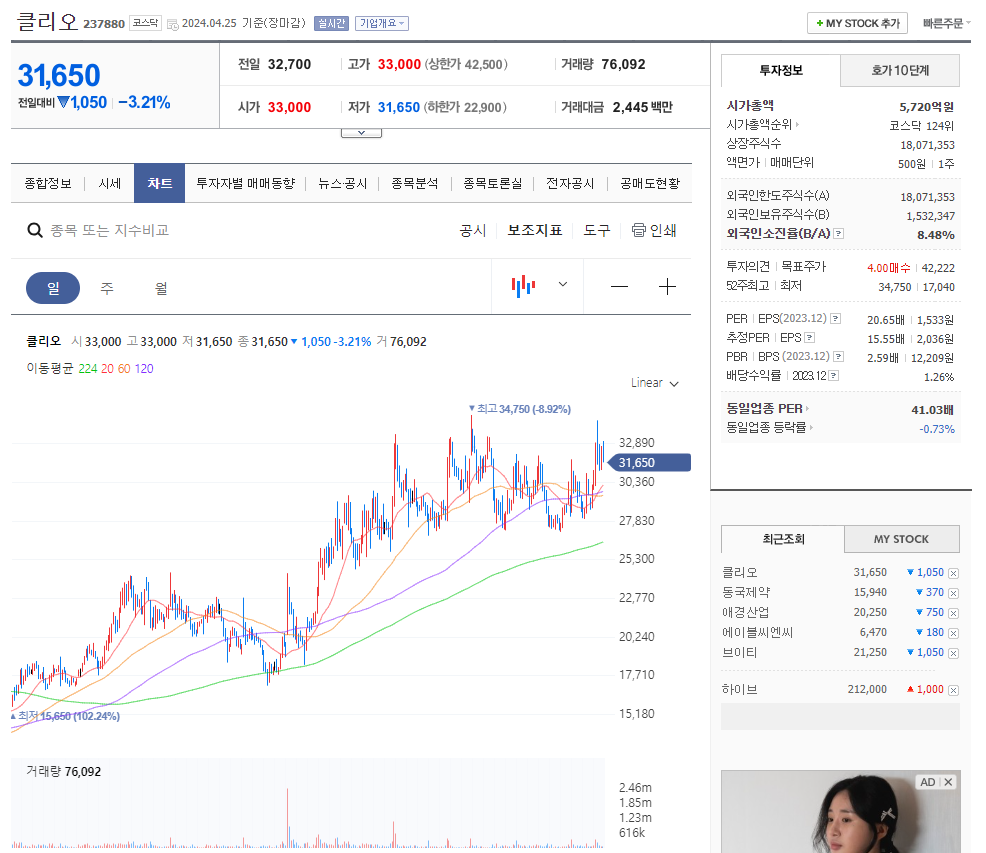Open the Linear scale dropdown on chart
Viewport: 986px width, 853px height.
[x=655, y=382]
